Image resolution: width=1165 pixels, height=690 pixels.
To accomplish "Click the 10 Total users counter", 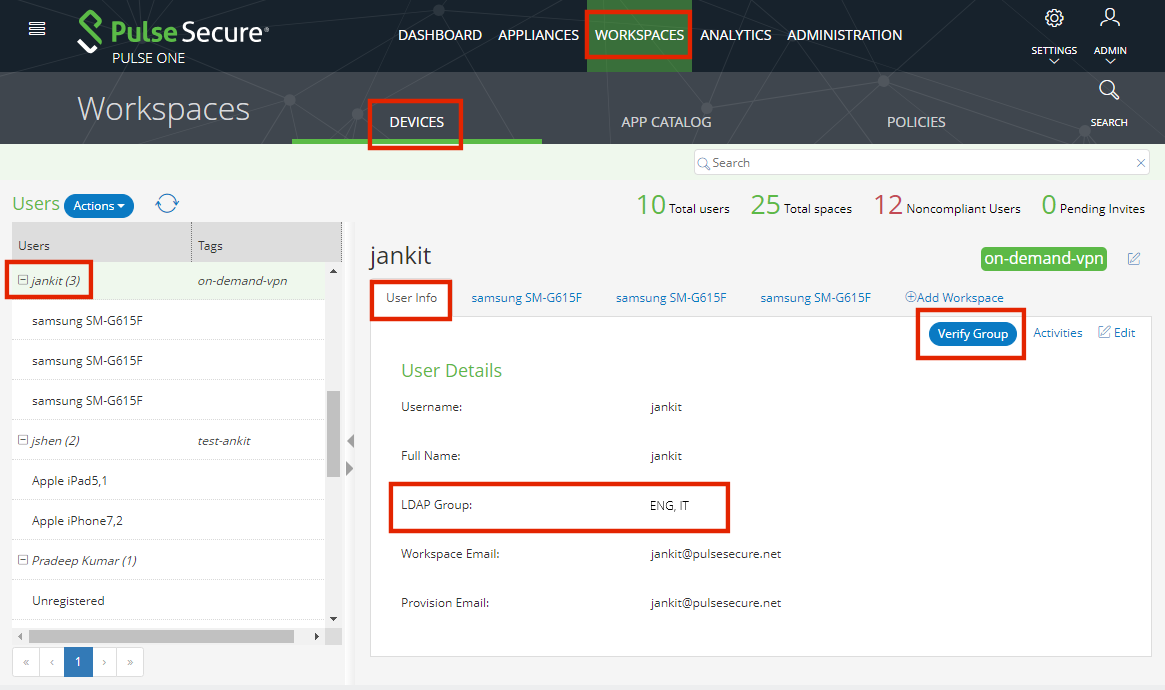I will coord(683,205).
